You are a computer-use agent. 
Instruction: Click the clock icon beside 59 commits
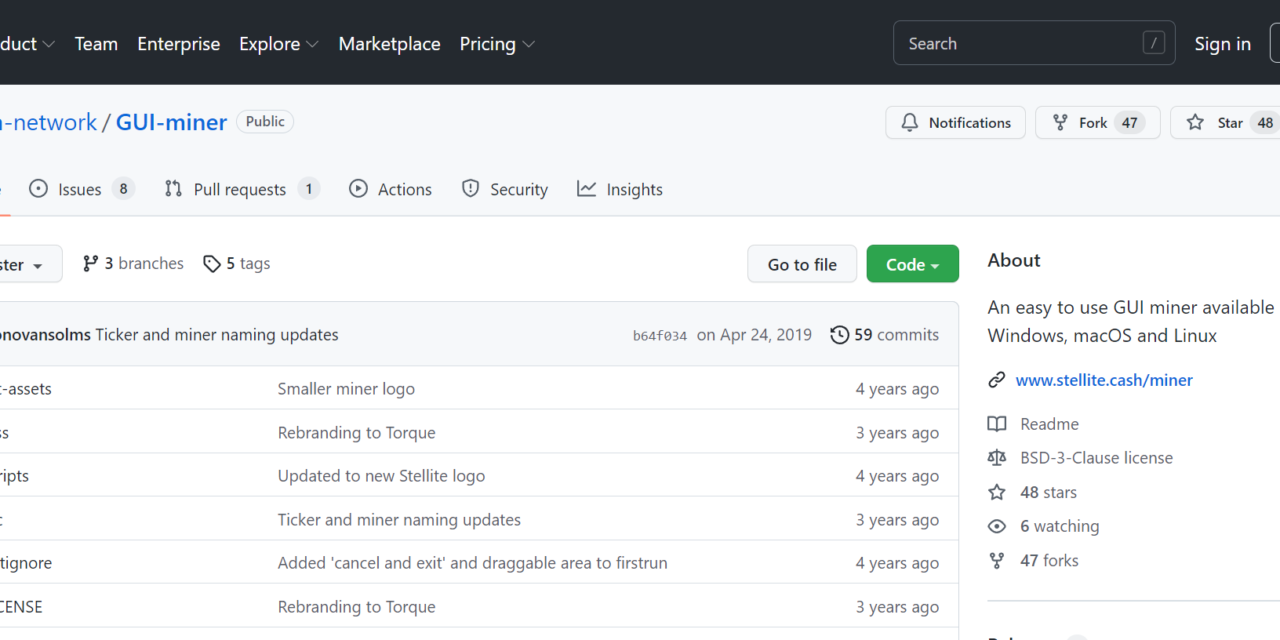tap(839, 335)
